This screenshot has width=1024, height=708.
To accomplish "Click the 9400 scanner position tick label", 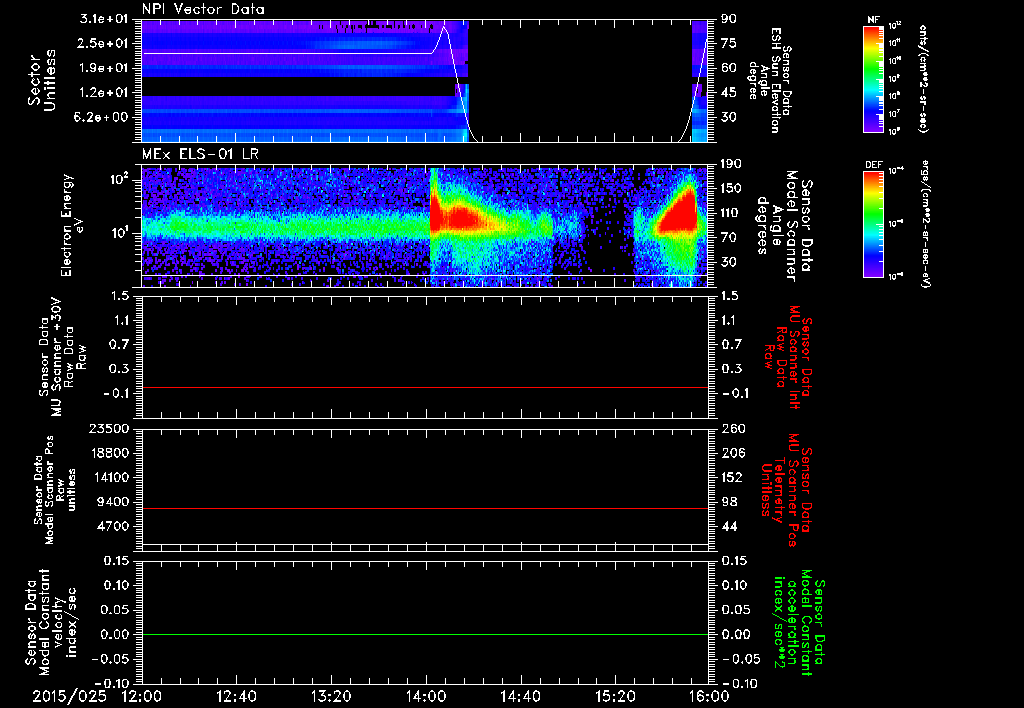I will (x=112, y=502).
